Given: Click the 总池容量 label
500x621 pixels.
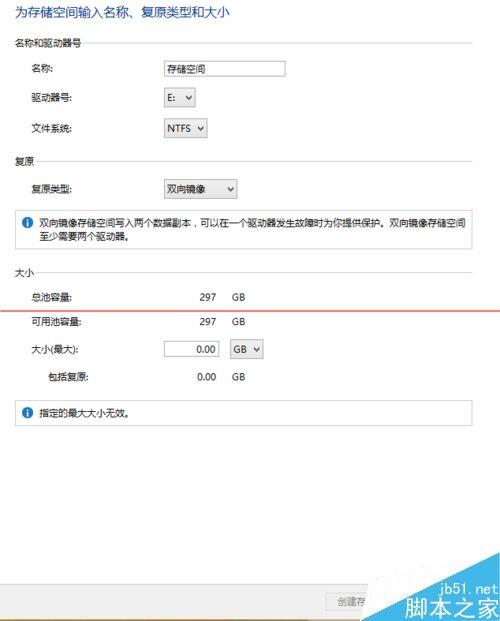Looking at the screenshot, I should click(x=52, y=297).
